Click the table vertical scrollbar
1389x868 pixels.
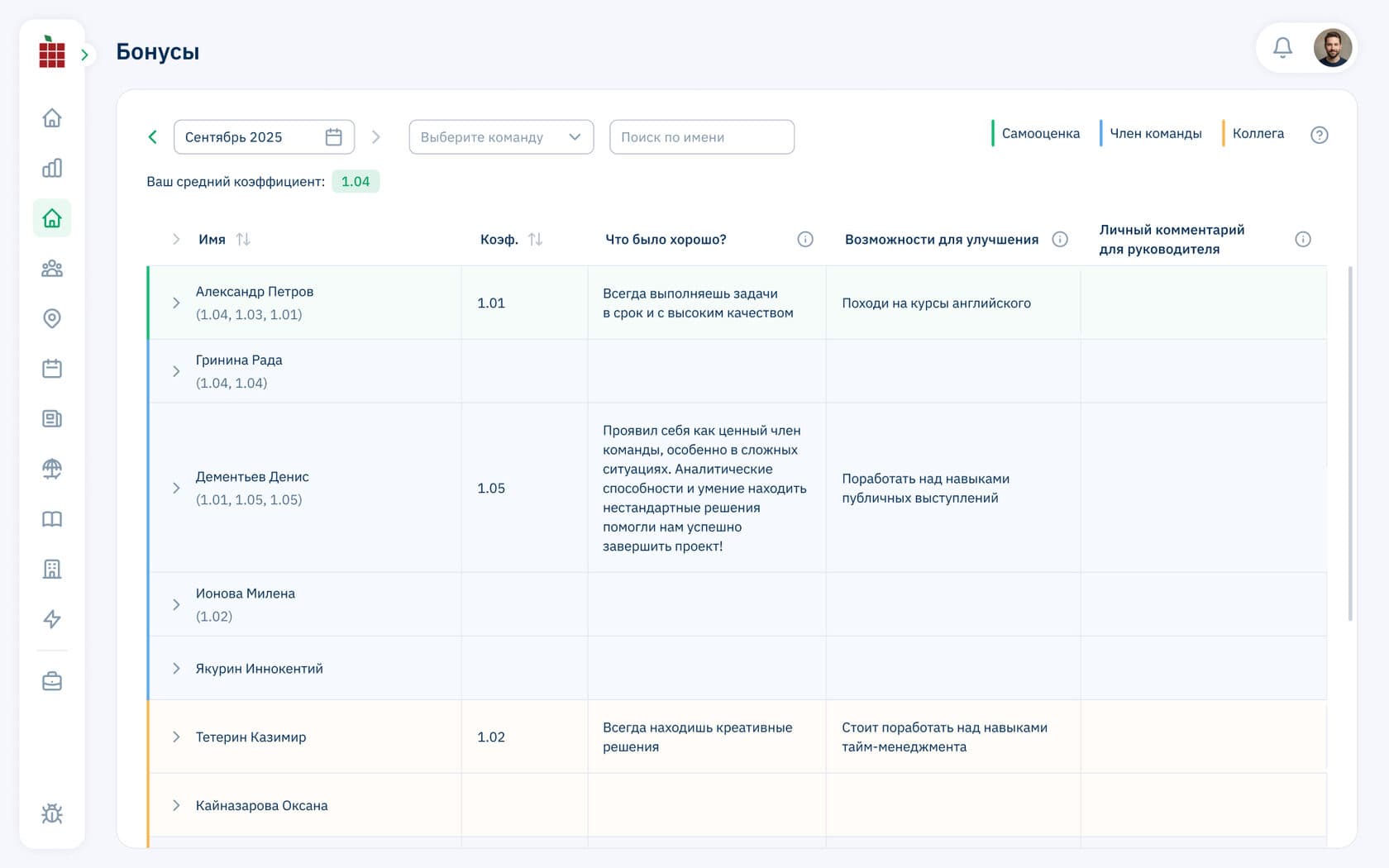[1350, 443]
